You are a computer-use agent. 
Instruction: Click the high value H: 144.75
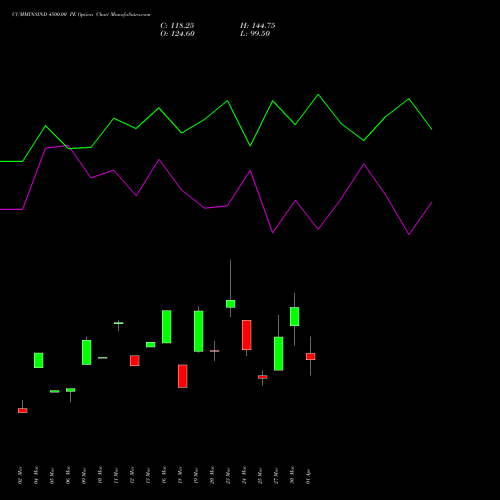tap(258, 26)
